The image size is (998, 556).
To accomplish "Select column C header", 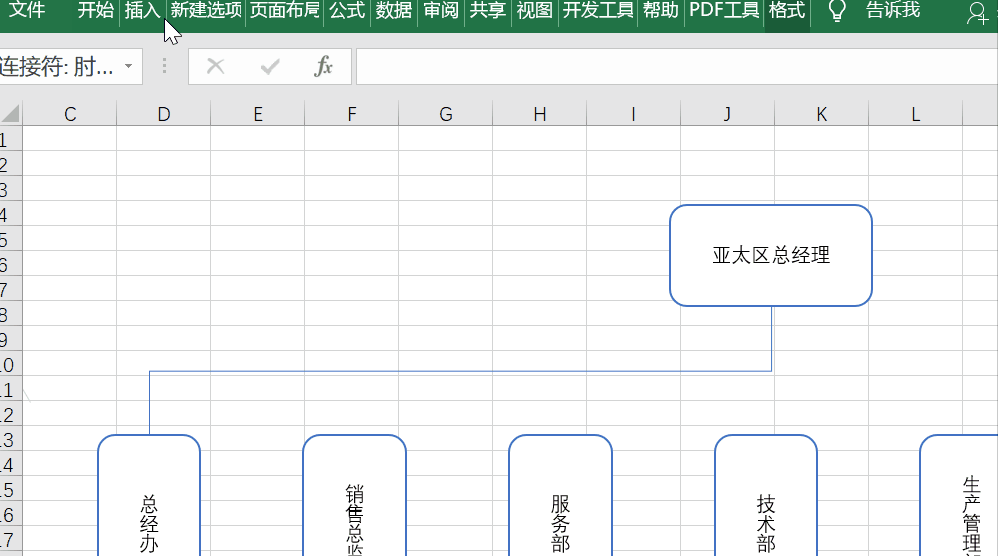I will click(x=70, y=115).
